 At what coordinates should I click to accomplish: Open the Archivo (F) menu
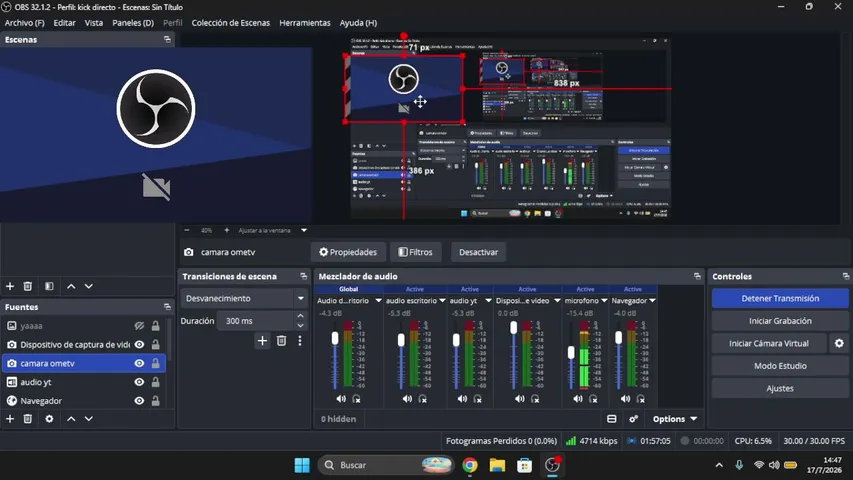point(24,23)
